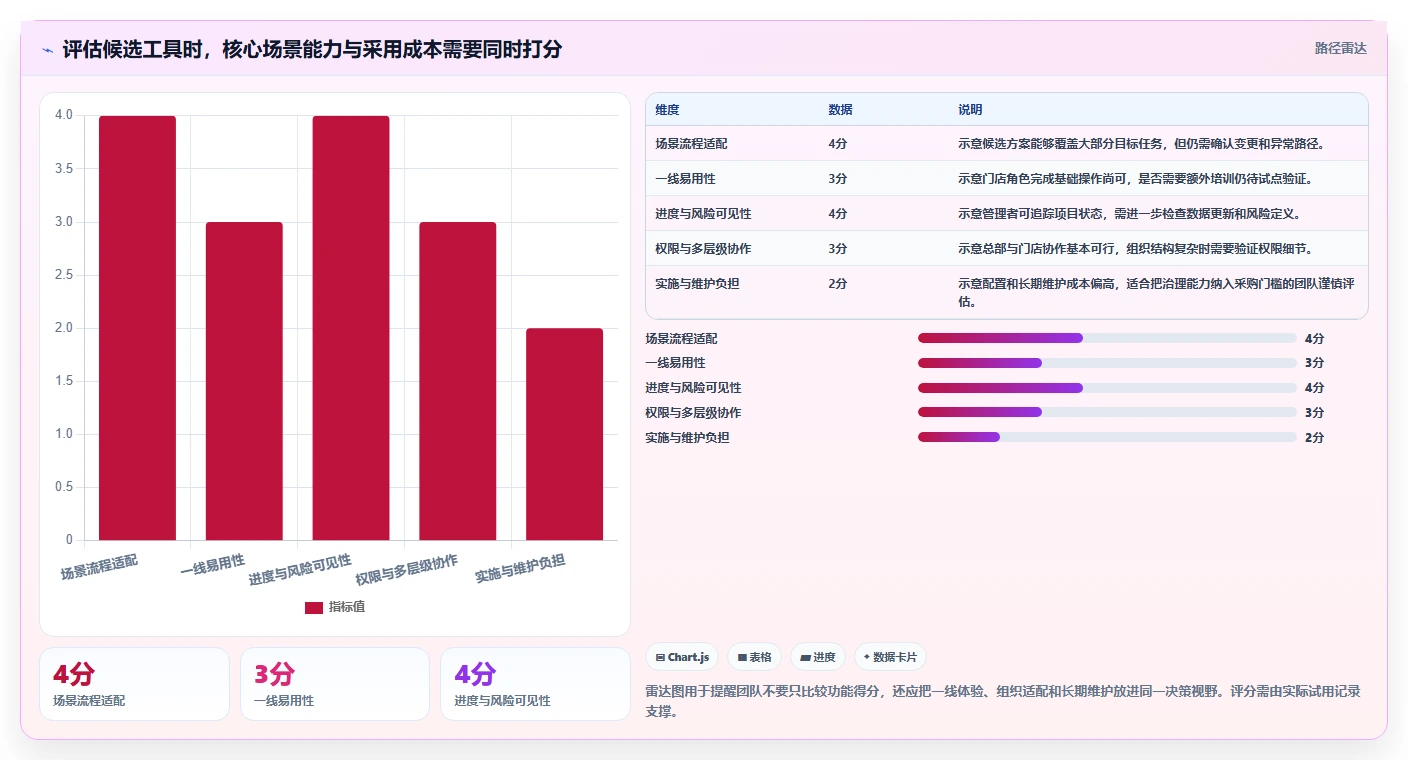The height and width of the screenshot is (760, 1408).
Task: Click the 2.5 y-axis label
Action: (64, 274)
